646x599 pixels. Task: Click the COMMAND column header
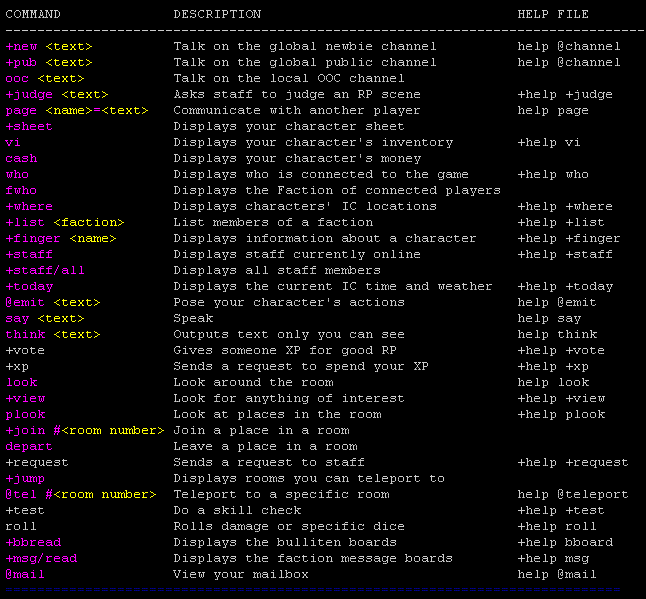coord(33,14)
